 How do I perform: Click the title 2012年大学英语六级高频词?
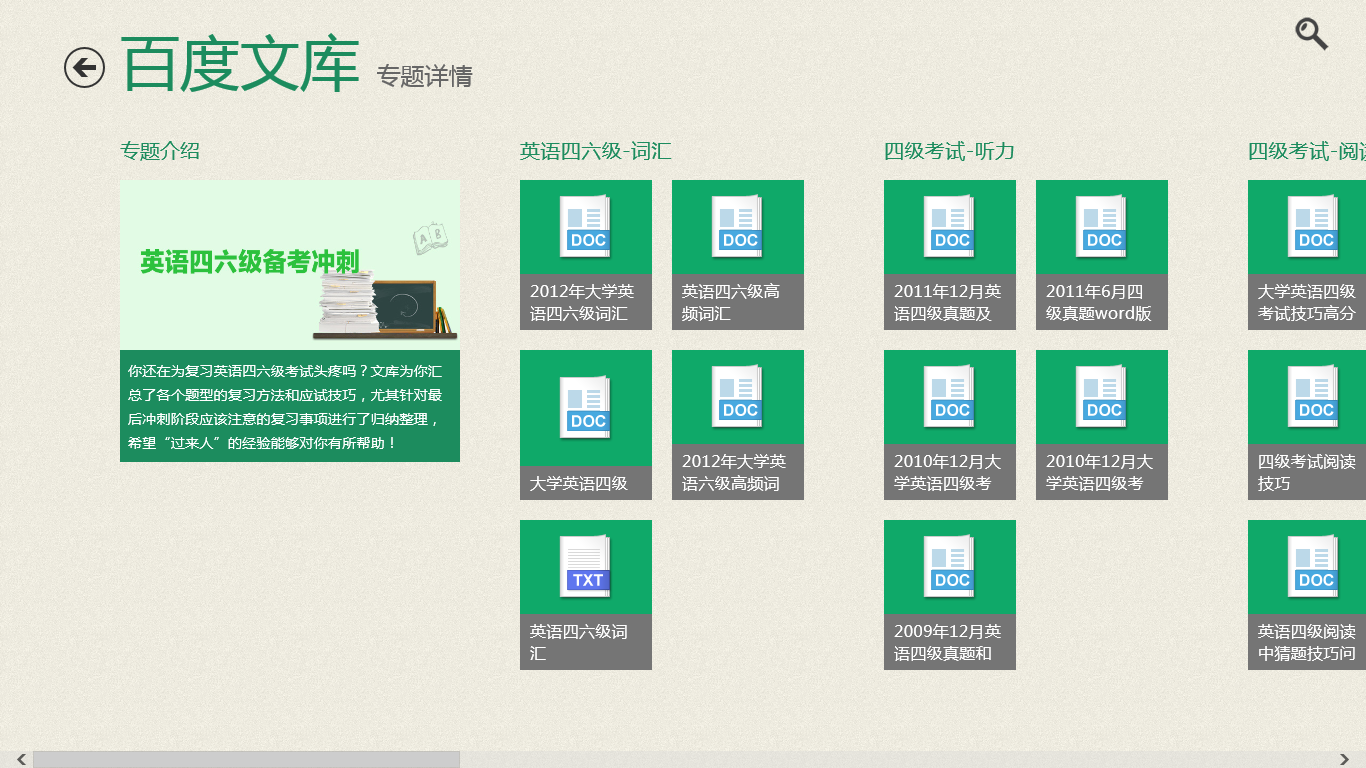pos(734,472)
